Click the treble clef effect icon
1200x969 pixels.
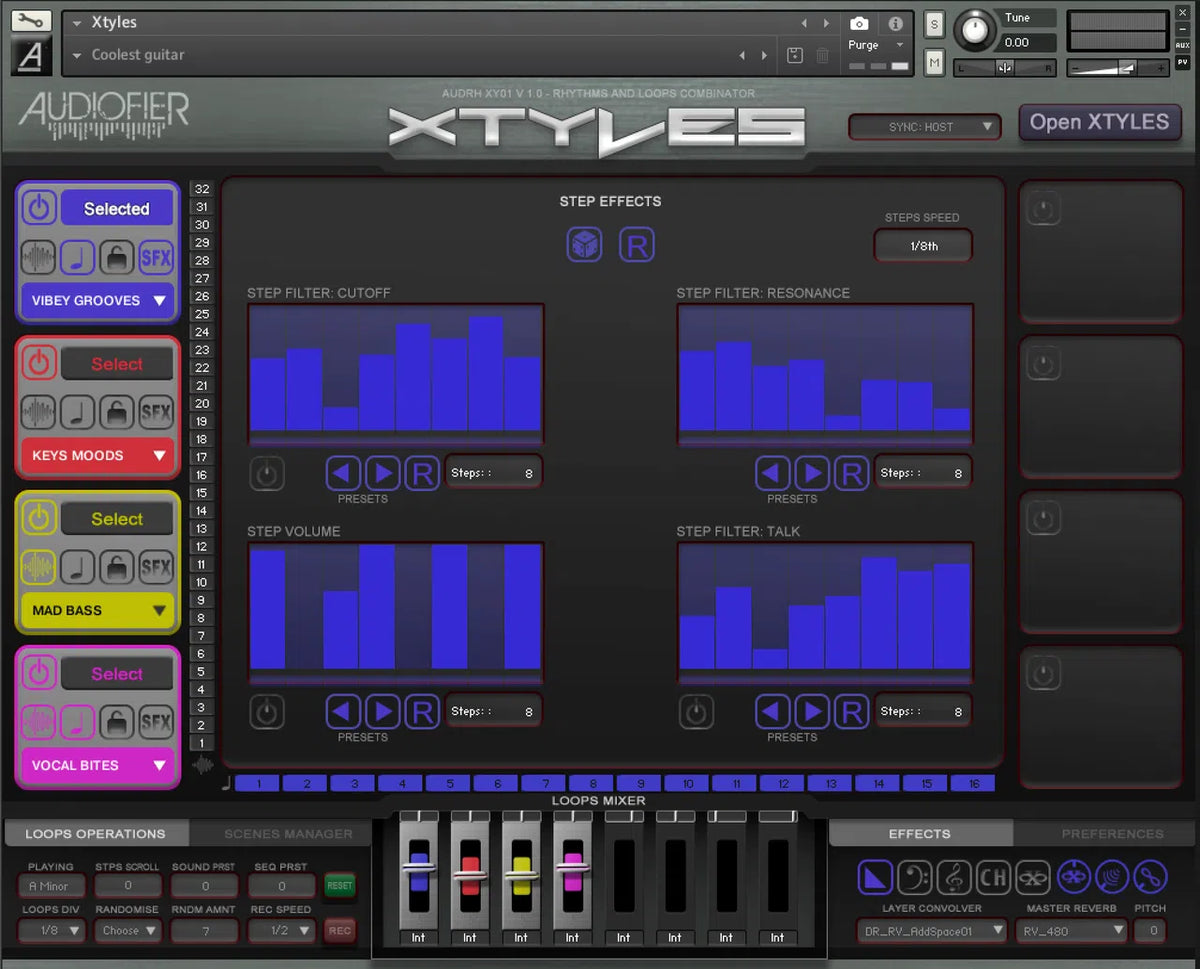[x=953, y=877]
